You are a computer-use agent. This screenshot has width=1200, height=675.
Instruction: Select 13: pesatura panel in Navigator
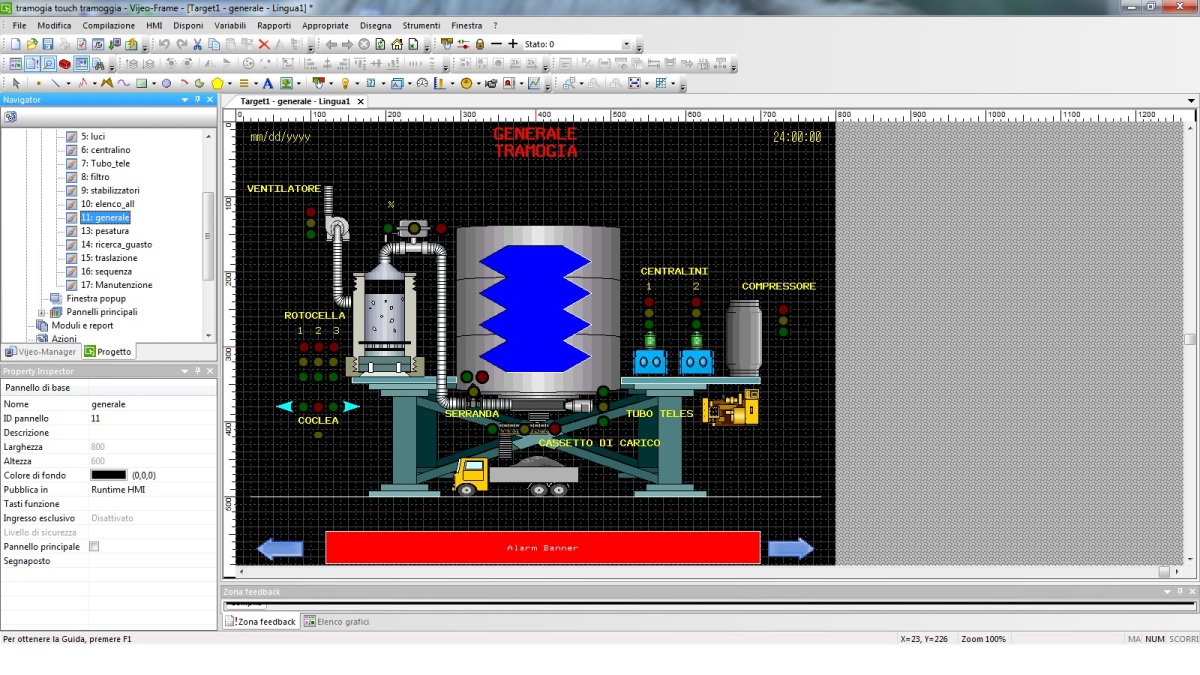pyautogui.click(x=111, y=231)
